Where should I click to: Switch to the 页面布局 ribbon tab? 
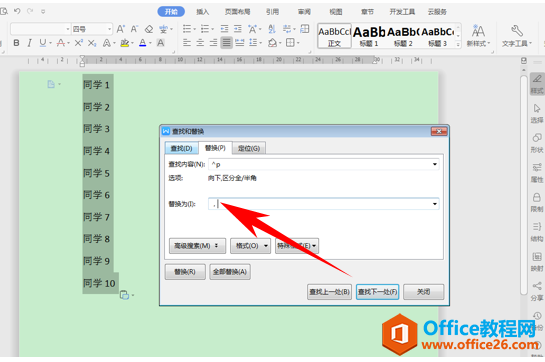pos(237,12)
